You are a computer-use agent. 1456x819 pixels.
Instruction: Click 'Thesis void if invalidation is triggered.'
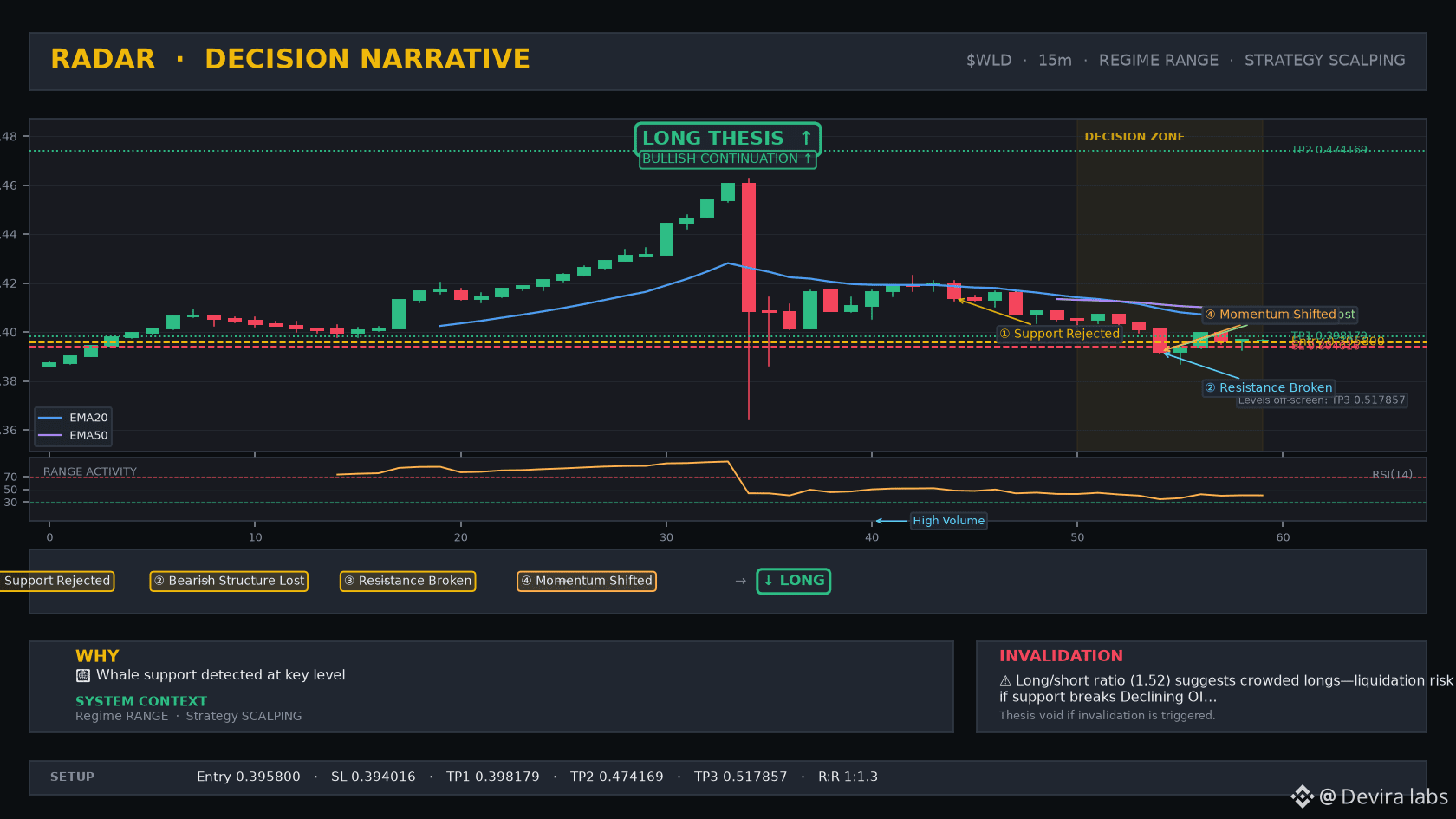1107,716
